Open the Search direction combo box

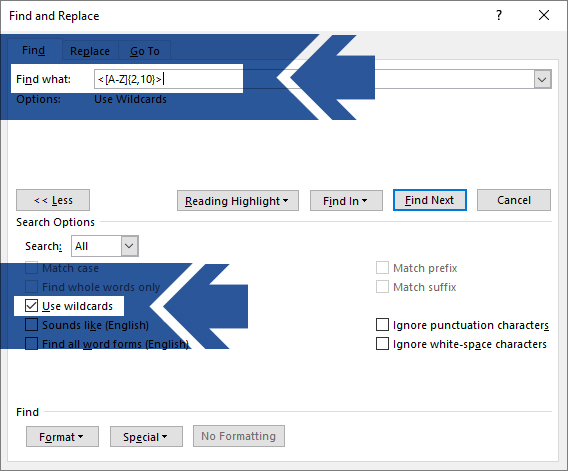point(105,246)
